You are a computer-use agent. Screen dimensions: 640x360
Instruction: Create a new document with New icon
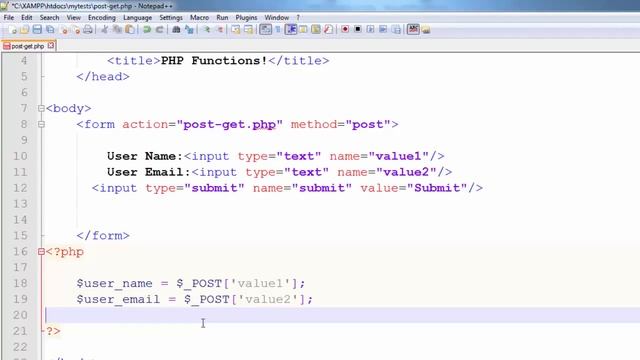pos(12,29)
